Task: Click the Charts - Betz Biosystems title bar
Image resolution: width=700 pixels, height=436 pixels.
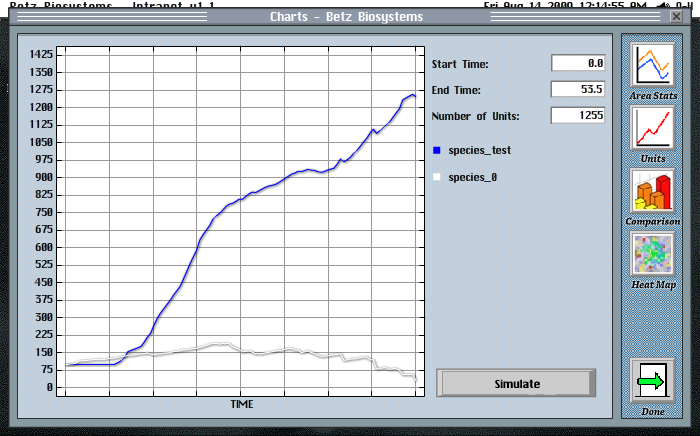Action: click(x=347, y=17)
